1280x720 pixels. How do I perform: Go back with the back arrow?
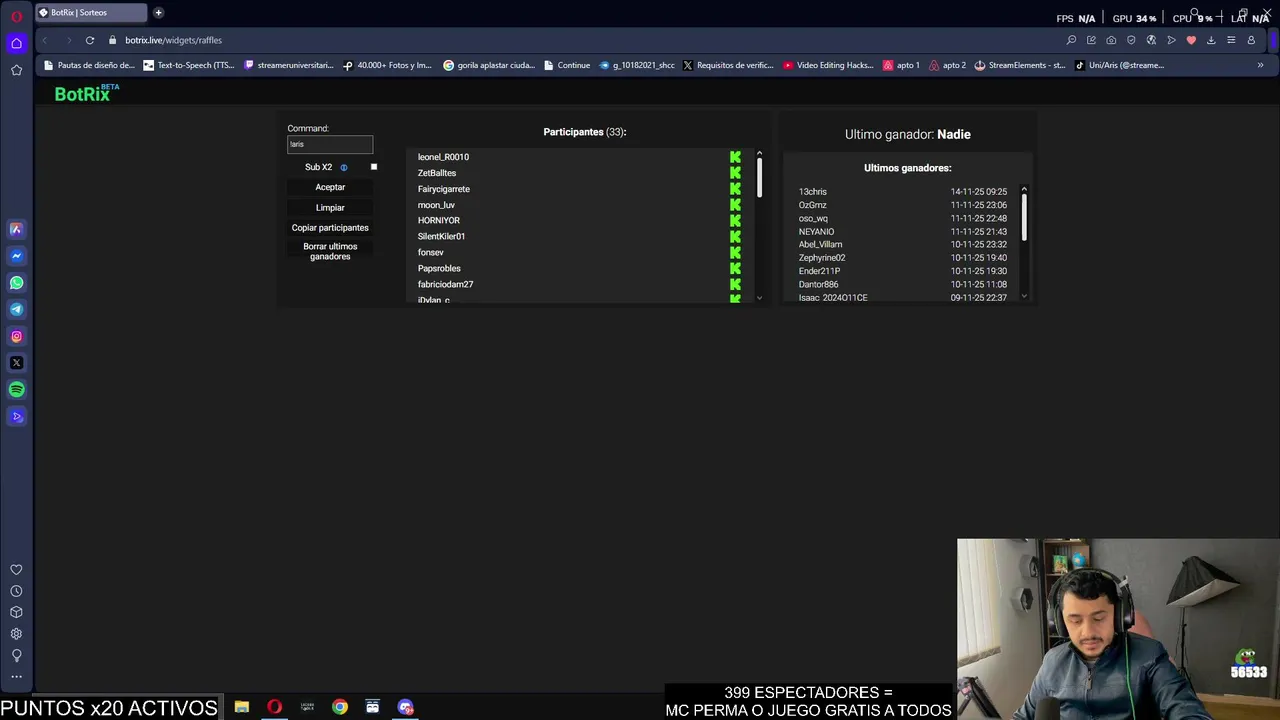click(x=44, y=40)
